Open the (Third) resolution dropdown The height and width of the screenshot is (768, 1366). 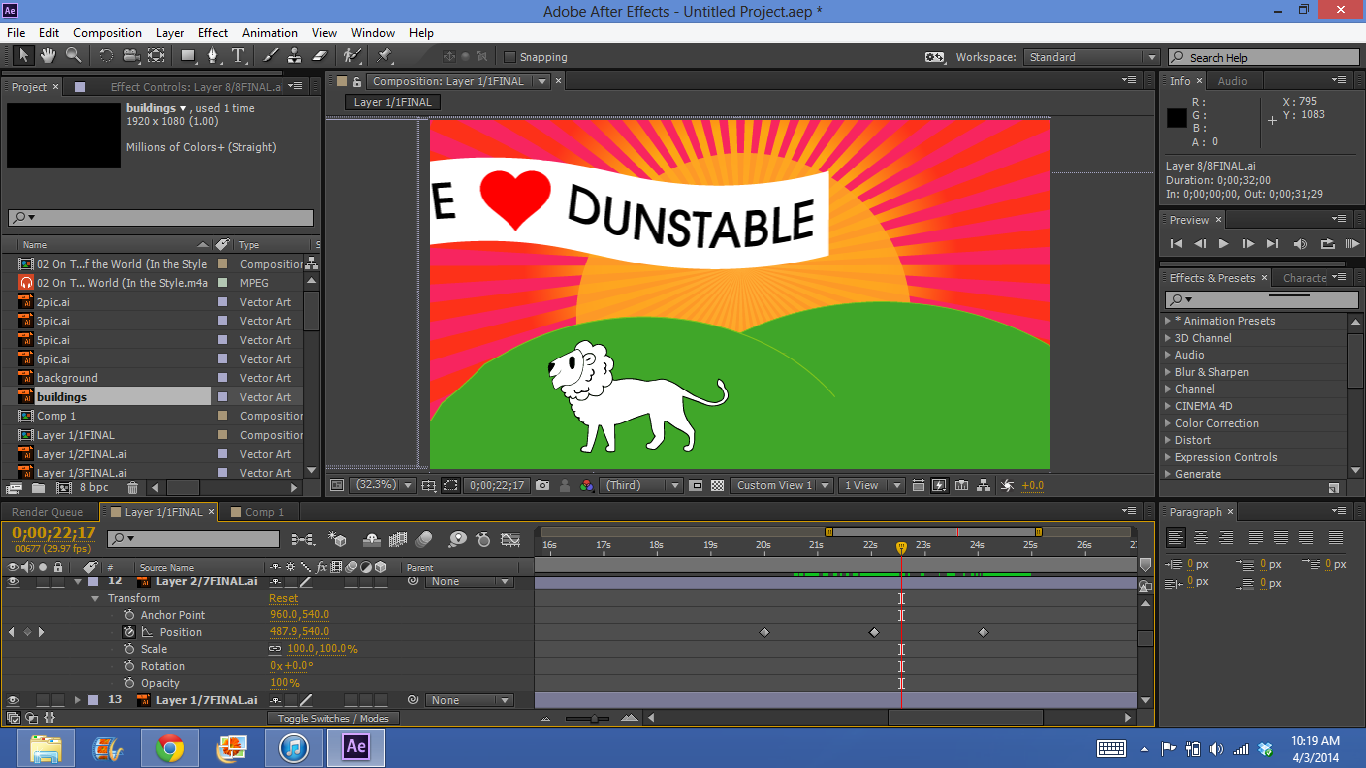tap(642, 485)
